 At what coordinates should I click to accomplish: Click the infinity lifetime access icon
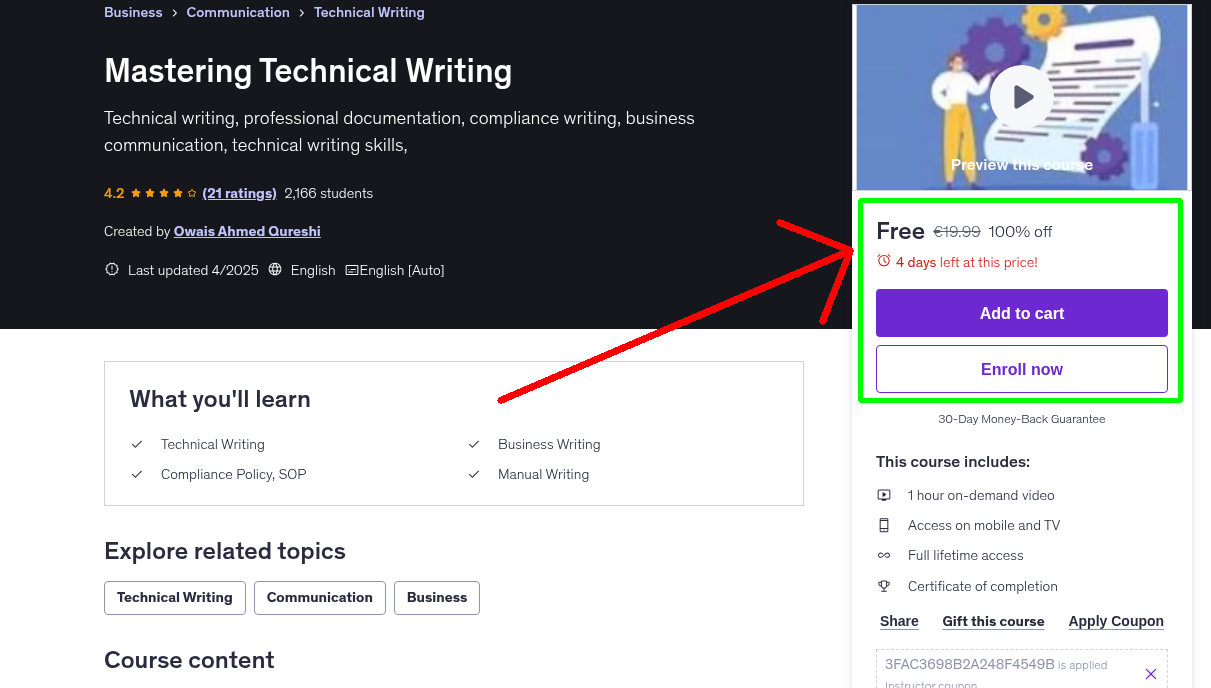(884, 555)
